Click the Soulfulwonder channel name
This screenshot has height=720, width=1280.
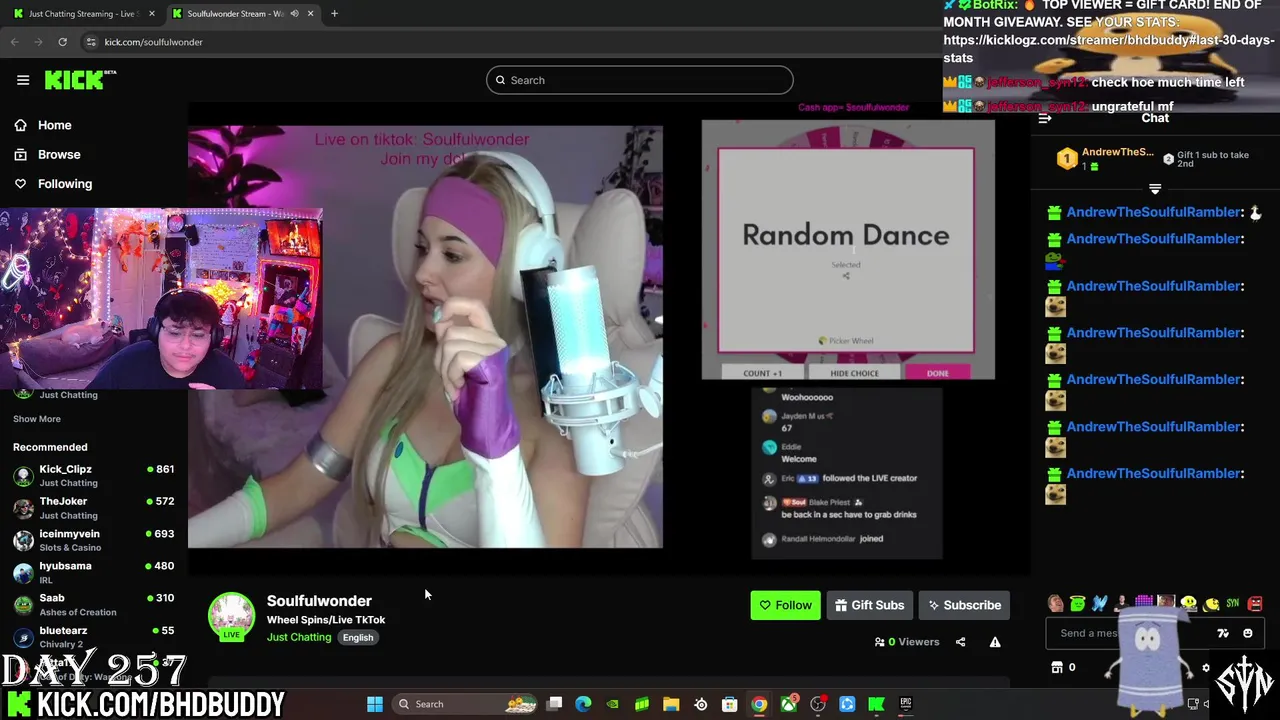pos(319,600)
